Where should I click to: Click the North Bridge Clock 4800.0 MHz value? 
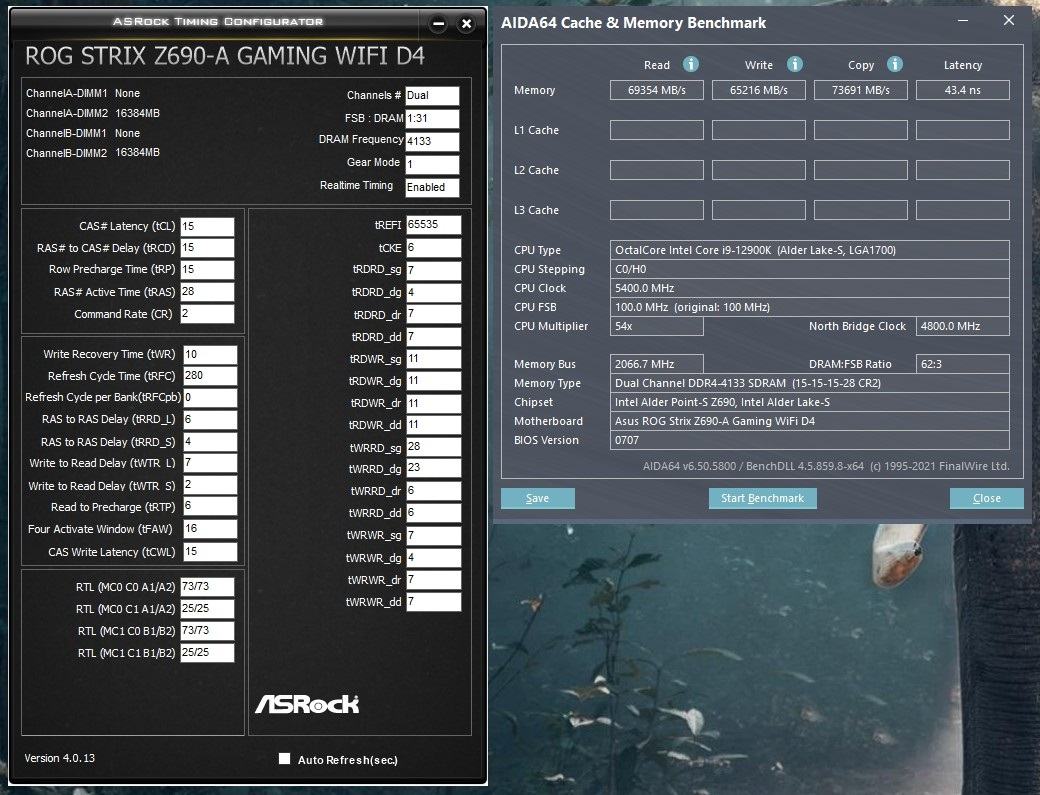coord(963,326)
